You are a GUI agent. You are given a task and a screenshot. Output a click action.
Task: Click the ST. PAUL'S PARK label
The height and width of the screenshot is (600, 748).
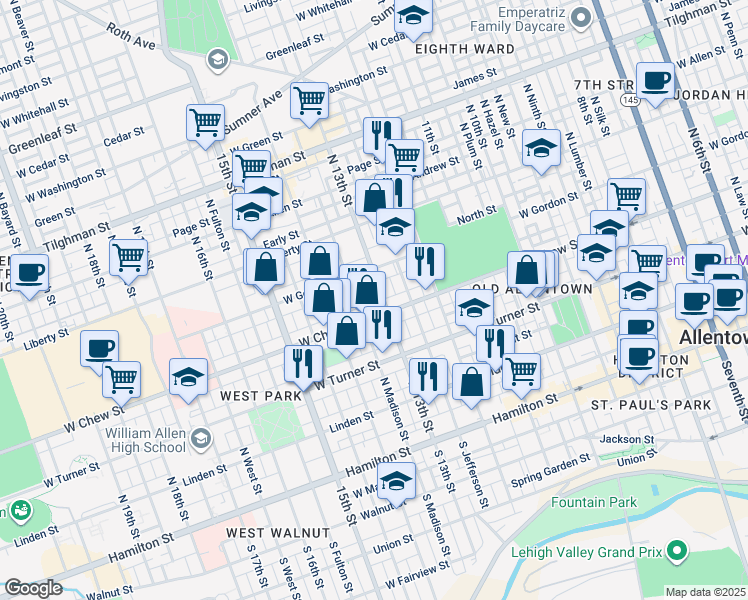pyautogui.click(x=651, y=405)
